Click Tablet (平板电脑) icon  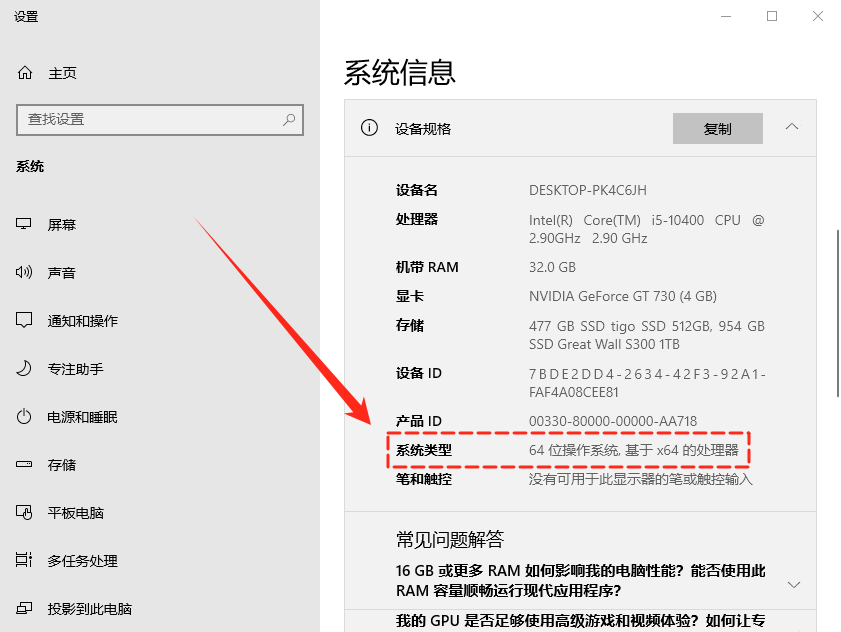tap(25, 513)
